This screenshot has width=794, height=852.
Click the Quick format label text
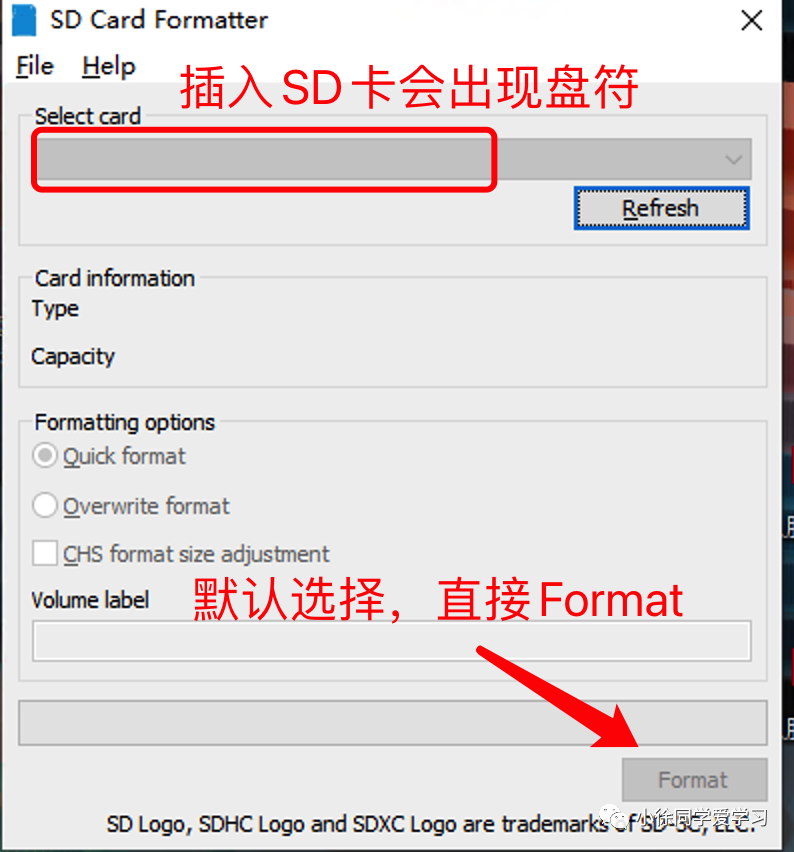coord(124,456)
